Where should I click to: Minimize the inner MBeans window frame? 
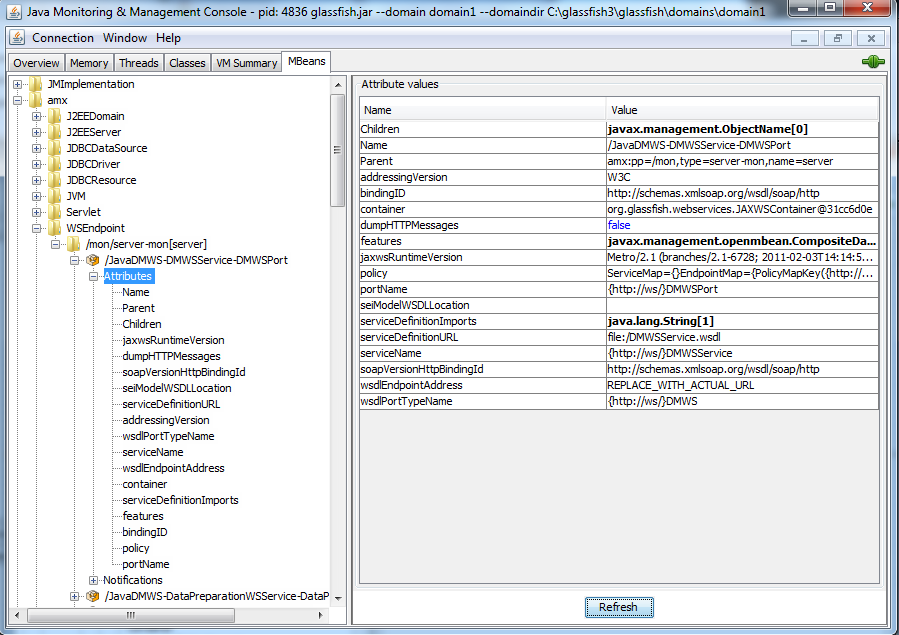click(804, 38)
